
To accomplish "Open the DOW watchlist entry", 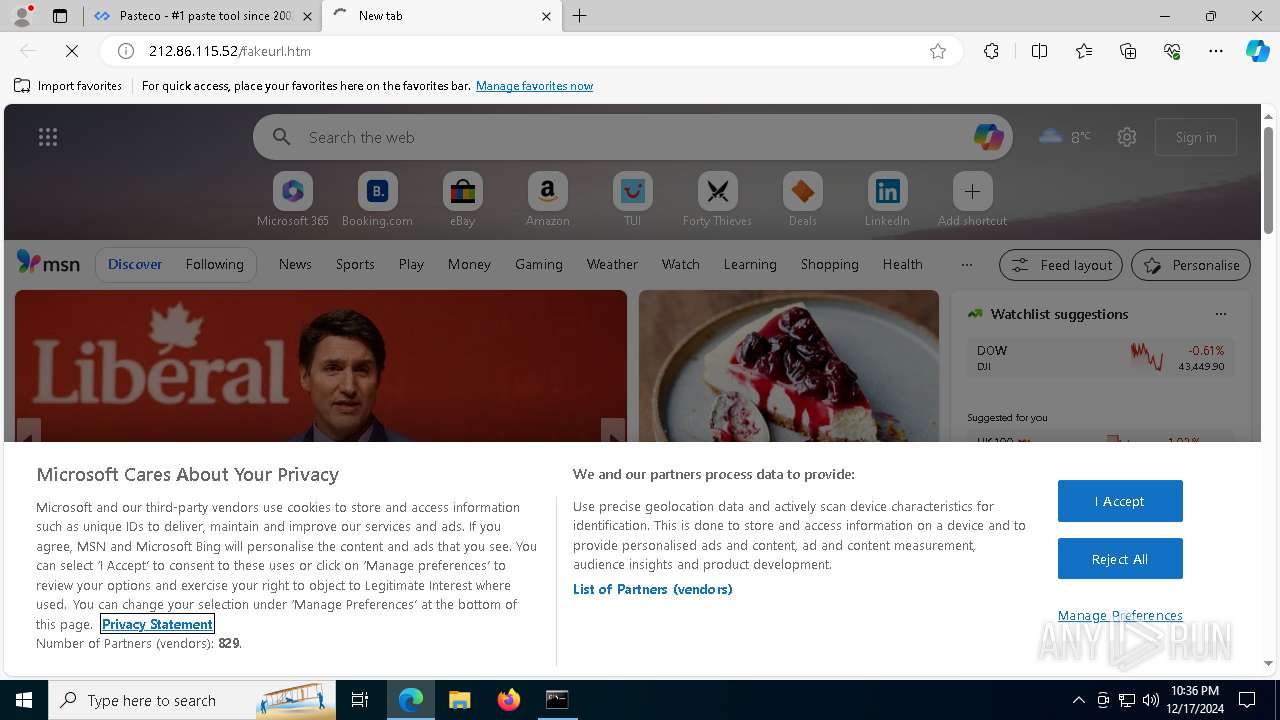I will click(x=1100, y=358).
